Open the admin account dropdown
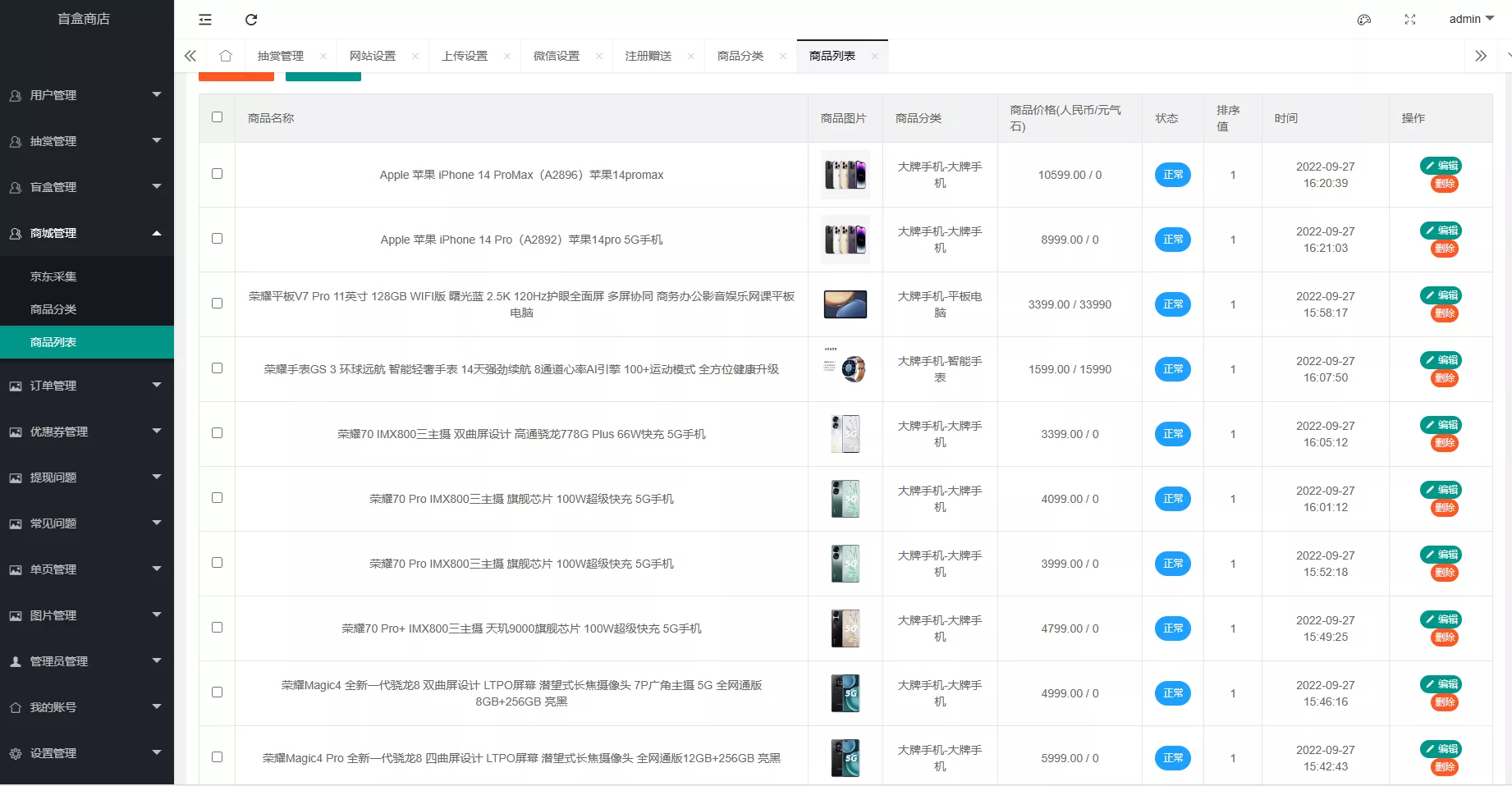1512x786 pixels. click(x=1470, y=19)
